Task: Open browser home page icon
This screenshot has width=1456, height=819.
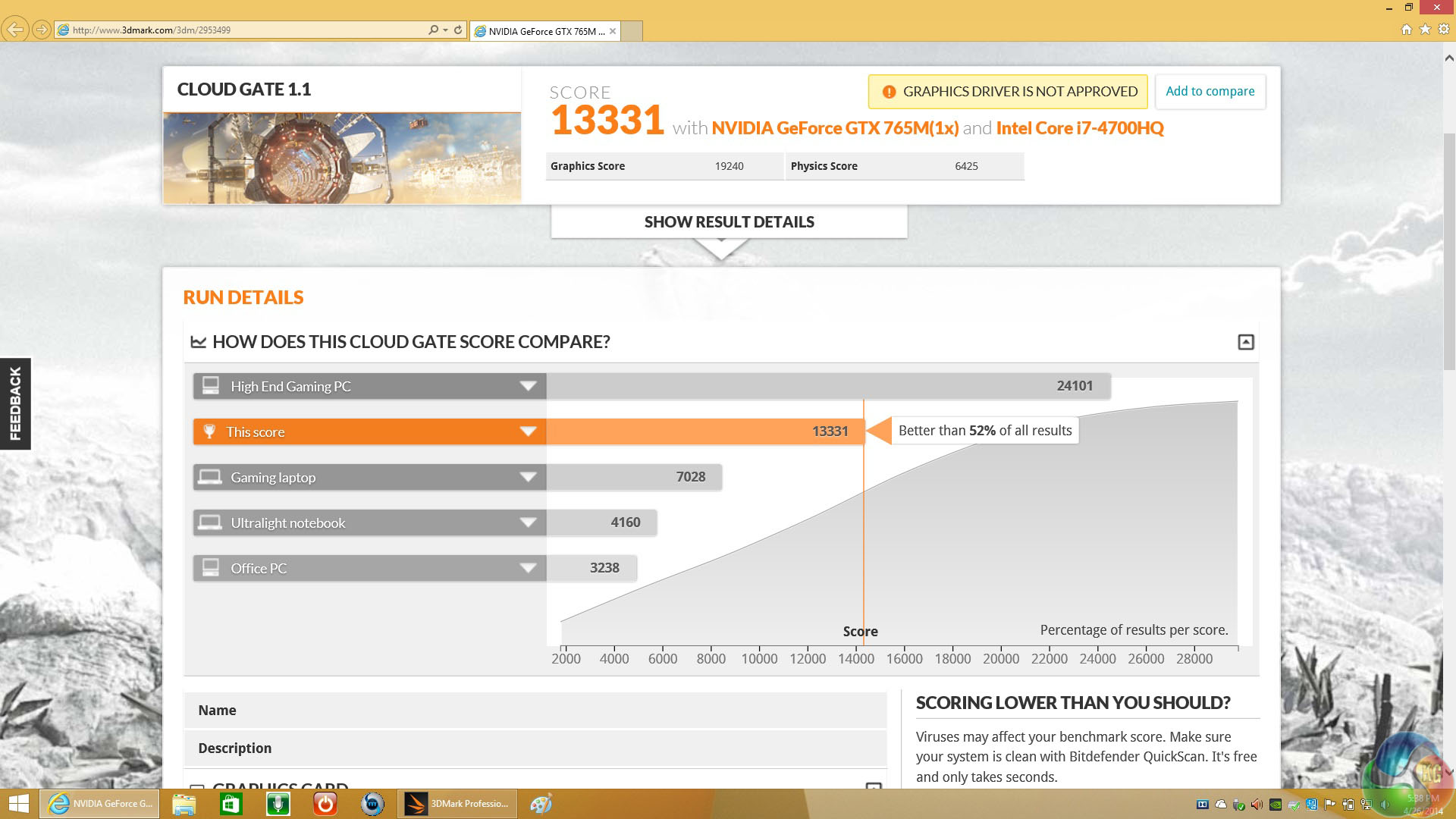Action: click(x=1406, y=30)
